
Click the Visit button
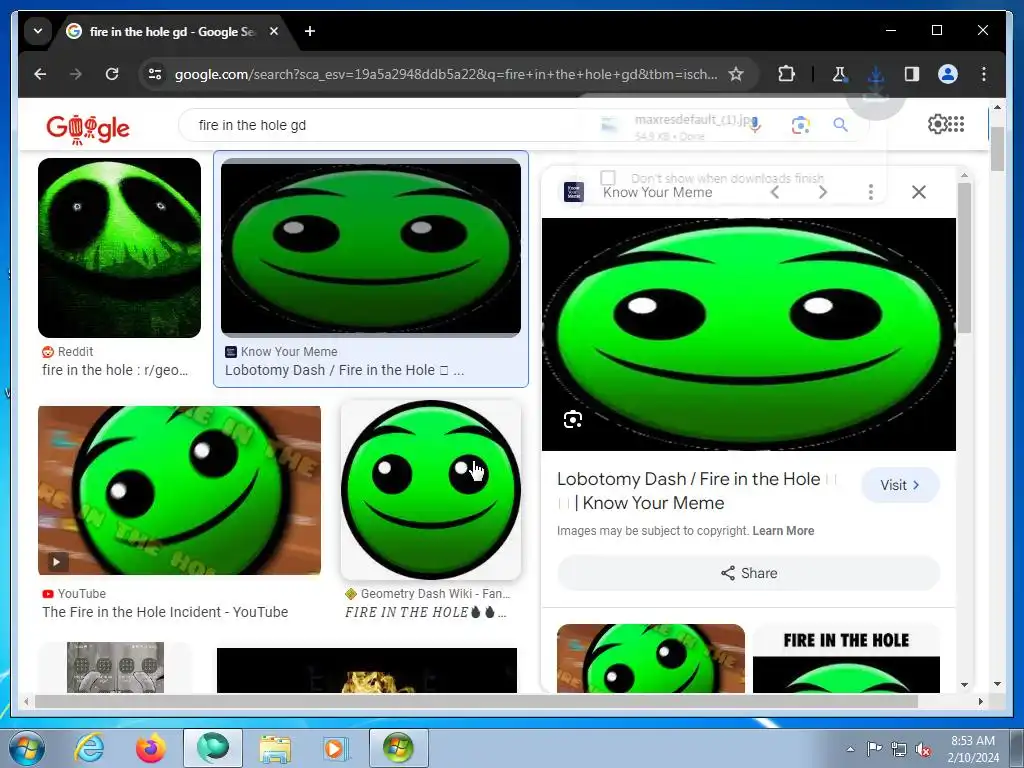900,485
